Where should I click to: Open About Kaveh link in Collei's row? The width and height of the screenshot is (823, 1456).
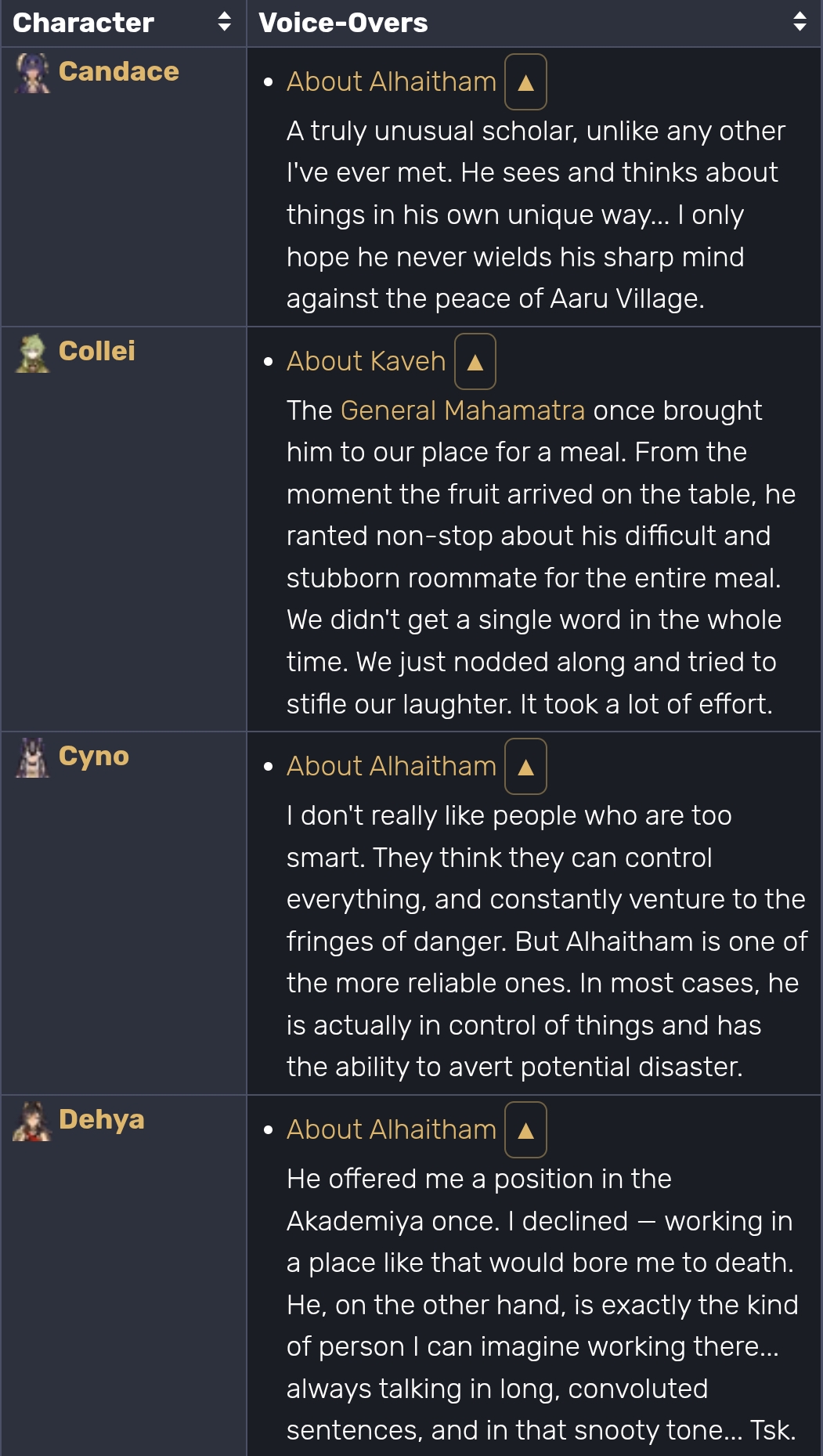click(366, 361)
